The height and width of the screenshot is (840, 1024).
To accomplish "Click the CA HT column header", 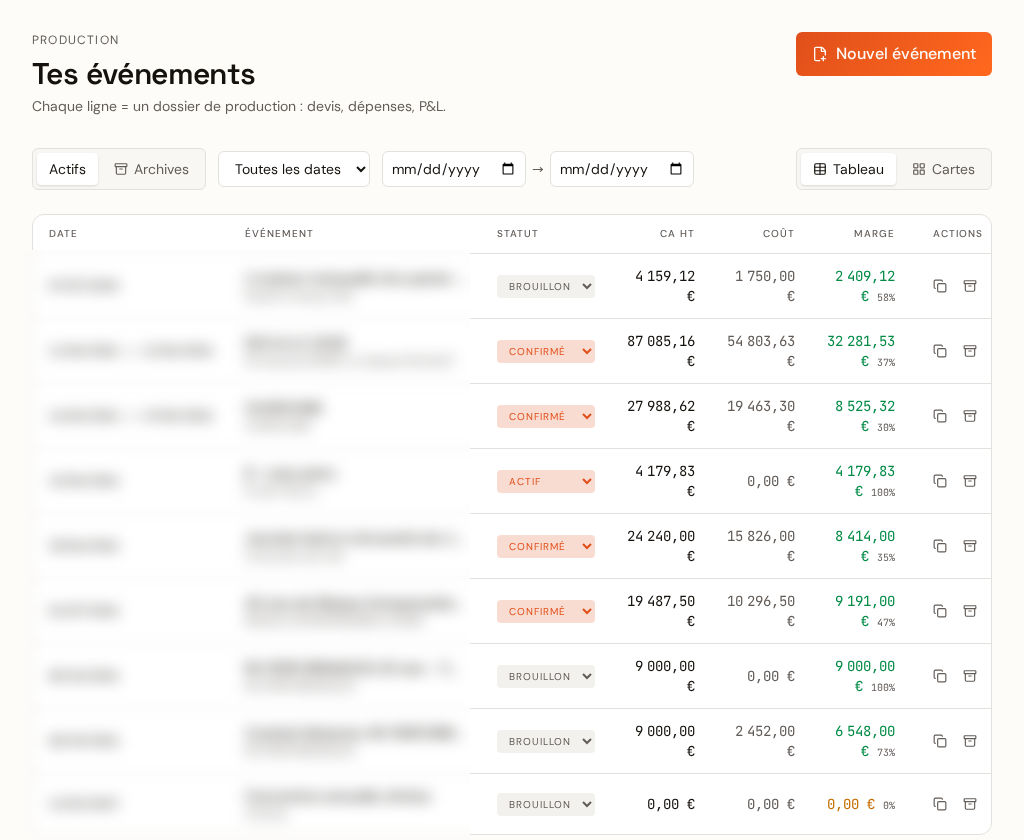I will [x=677, y=234].
